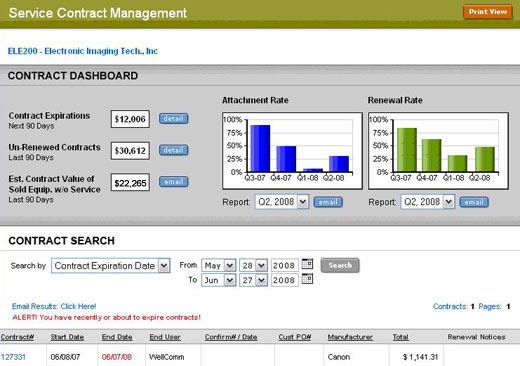Click the Q2-08 green bar in Renewal Rate
The width and height of the screenshot is (520, 366).
pyautogui.click(x=485, y=160)
